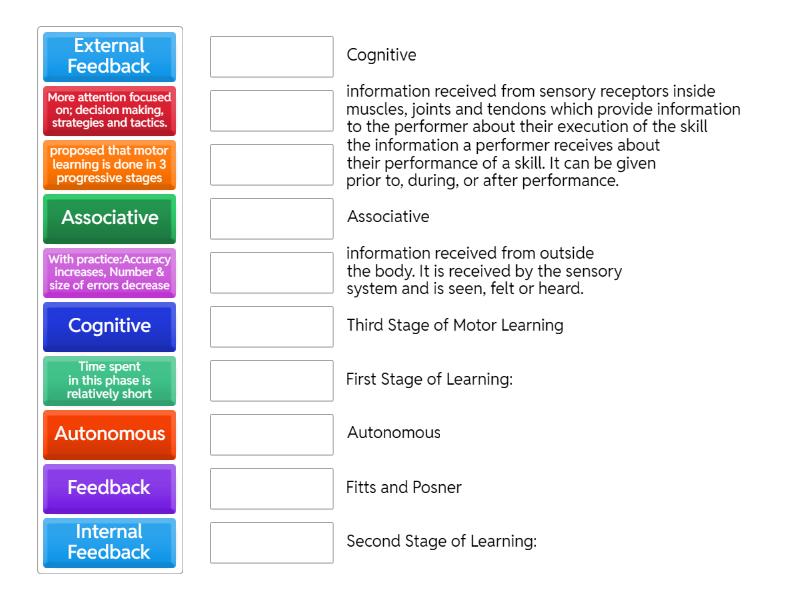Click the Associative green tile
The height and width of the screenshot is (600, 800).
[x=108, y=217]
